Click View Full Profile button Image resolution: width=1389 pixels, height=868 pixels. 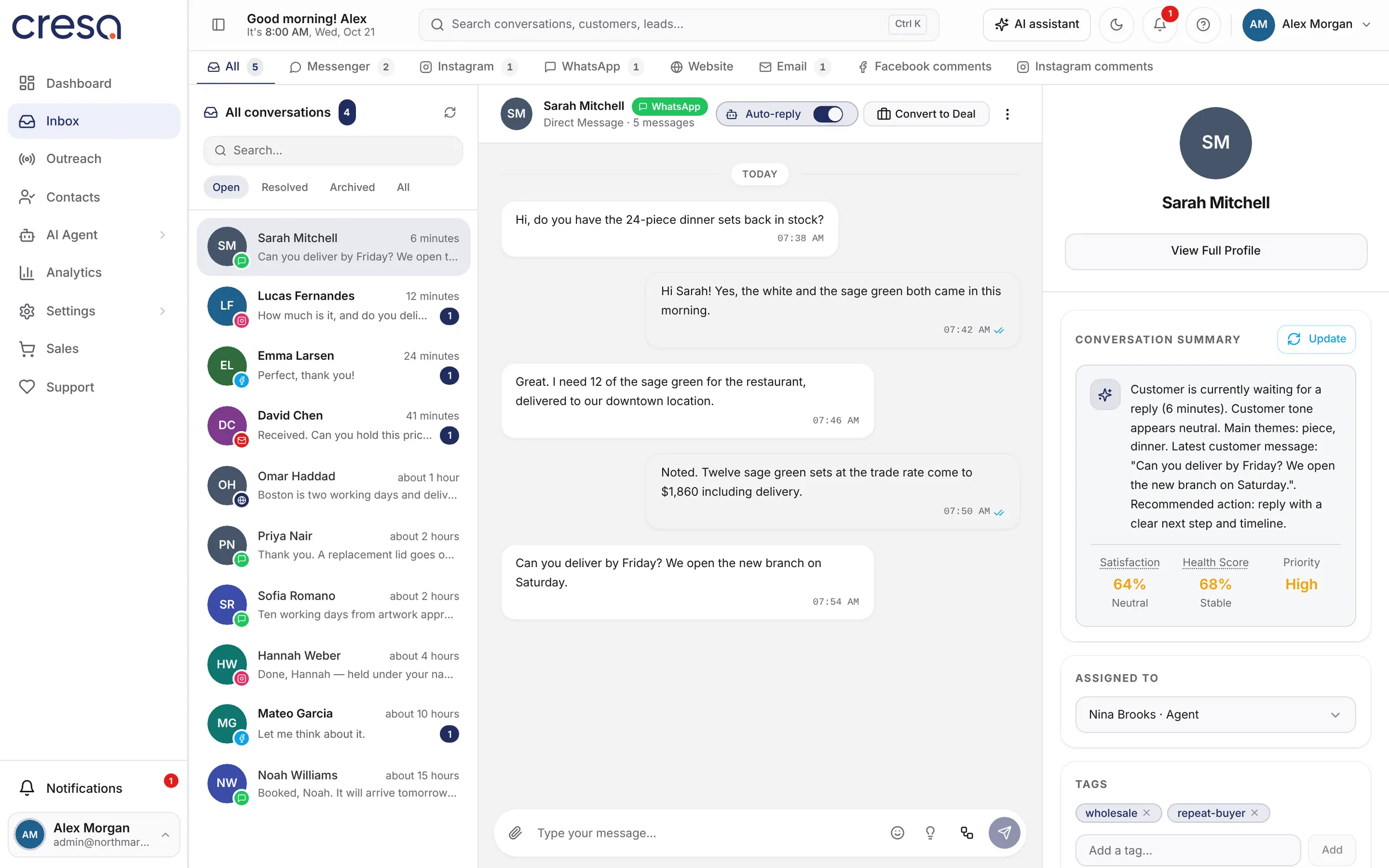pyautogui.click(x=1216, y=251)
